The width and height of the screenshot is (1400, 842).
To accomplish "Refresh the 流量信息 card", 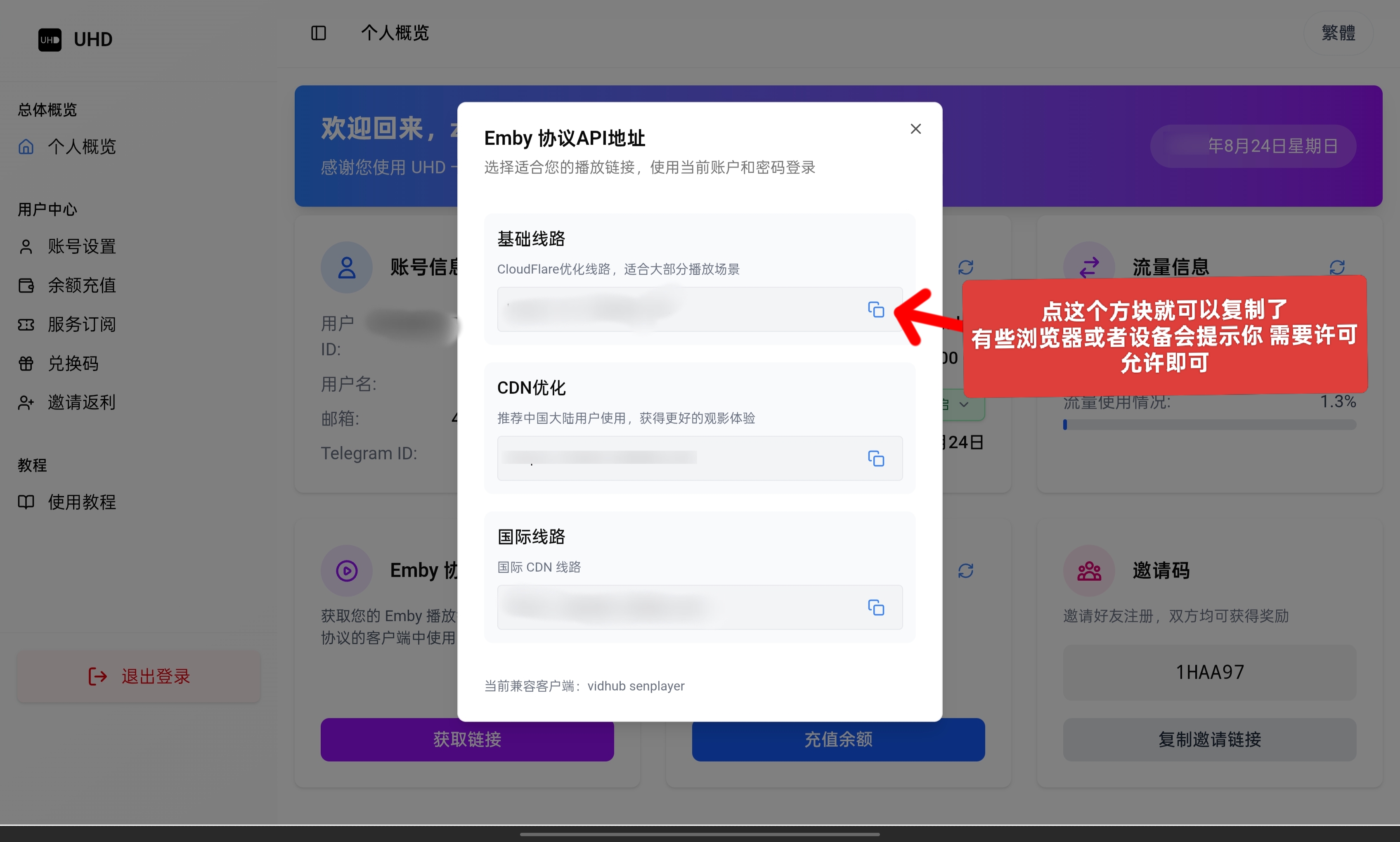I will 1336,267.
